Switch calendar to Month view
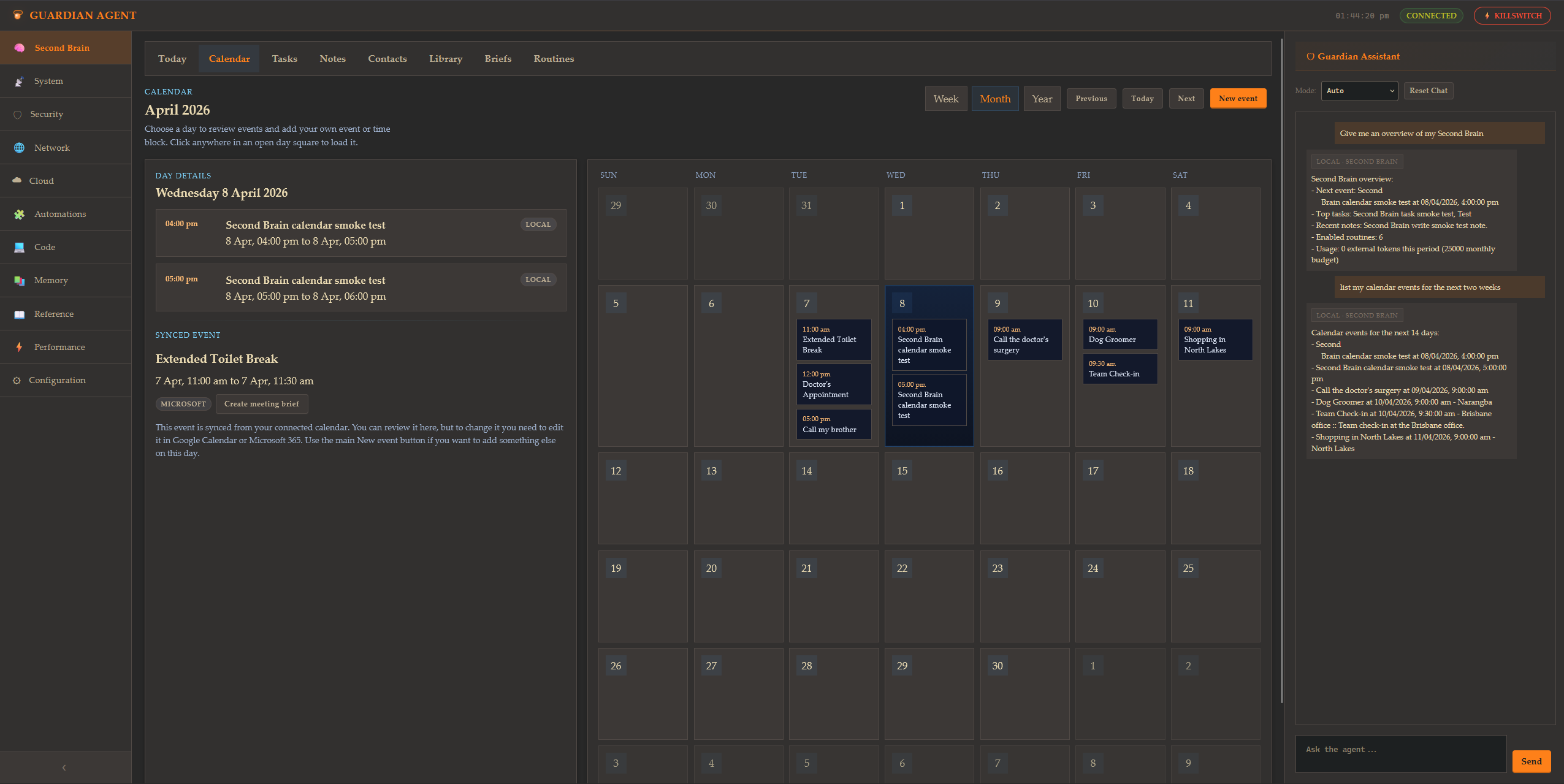Viewport: 1564px width, 784px height. click(x=995, y=99)
